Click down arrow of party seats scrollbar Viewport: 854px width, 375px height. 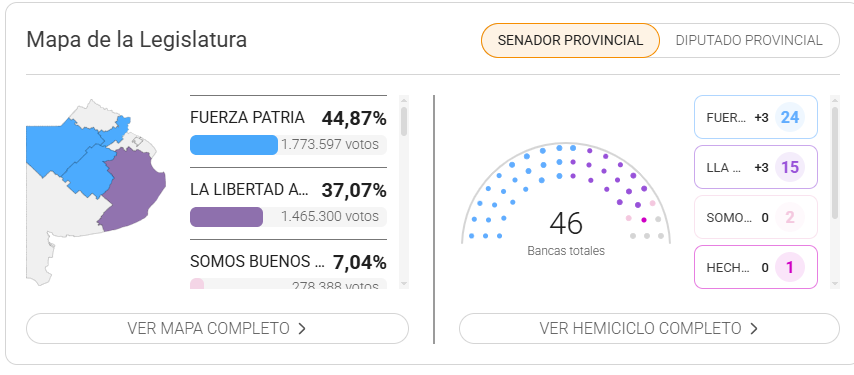(x=835, y=284)
